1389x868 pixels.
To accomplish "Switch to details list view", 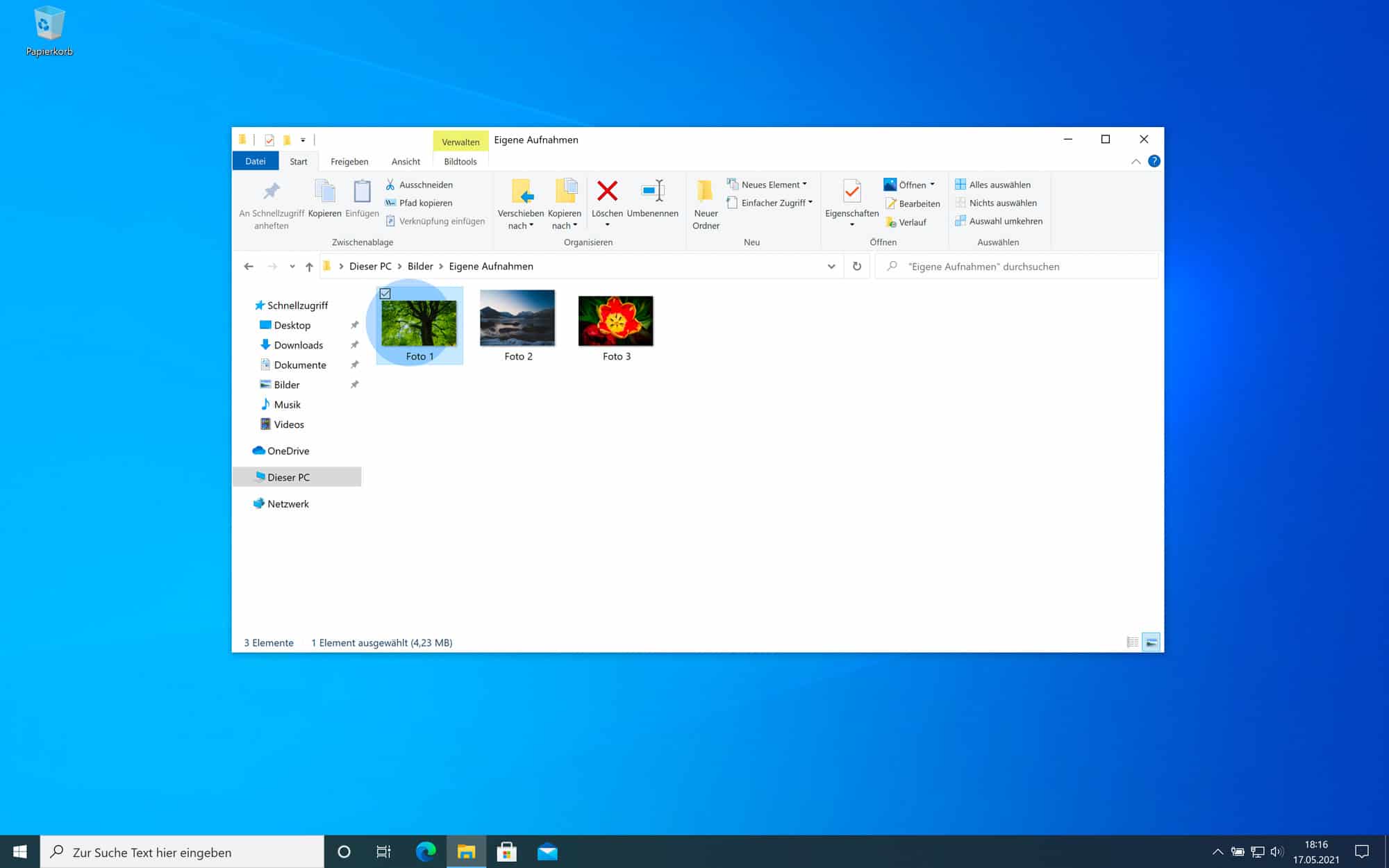I will tap(1133, 642).
